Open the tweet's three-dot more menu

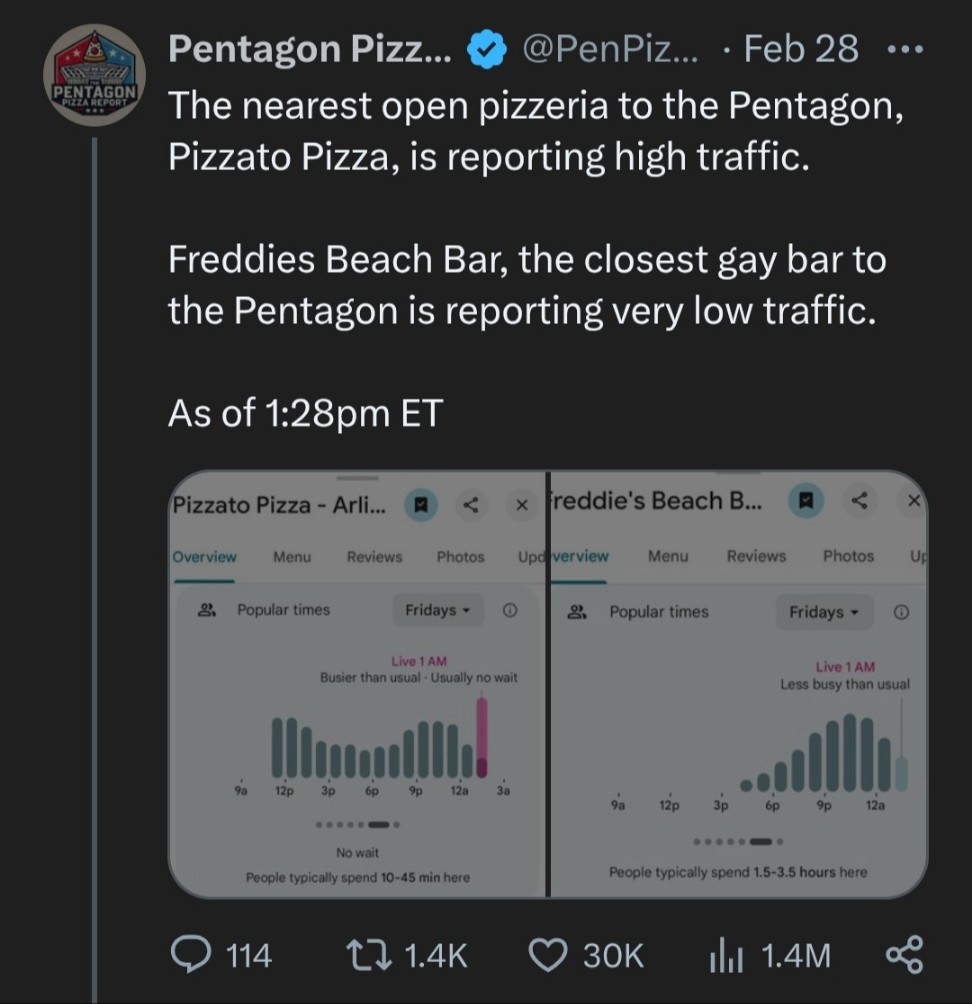click(x=905, y=49)
